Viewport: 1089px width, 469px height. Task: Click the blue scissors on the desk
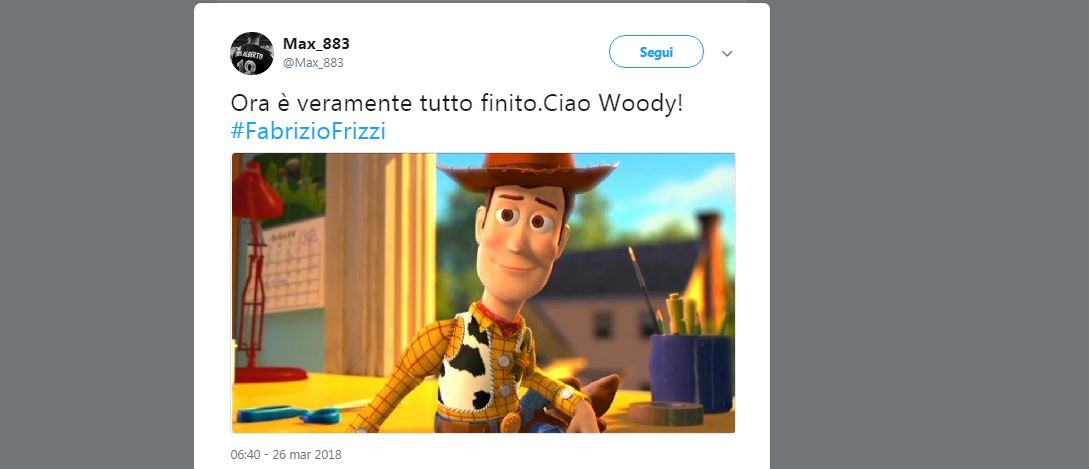(x=289, y=414)
